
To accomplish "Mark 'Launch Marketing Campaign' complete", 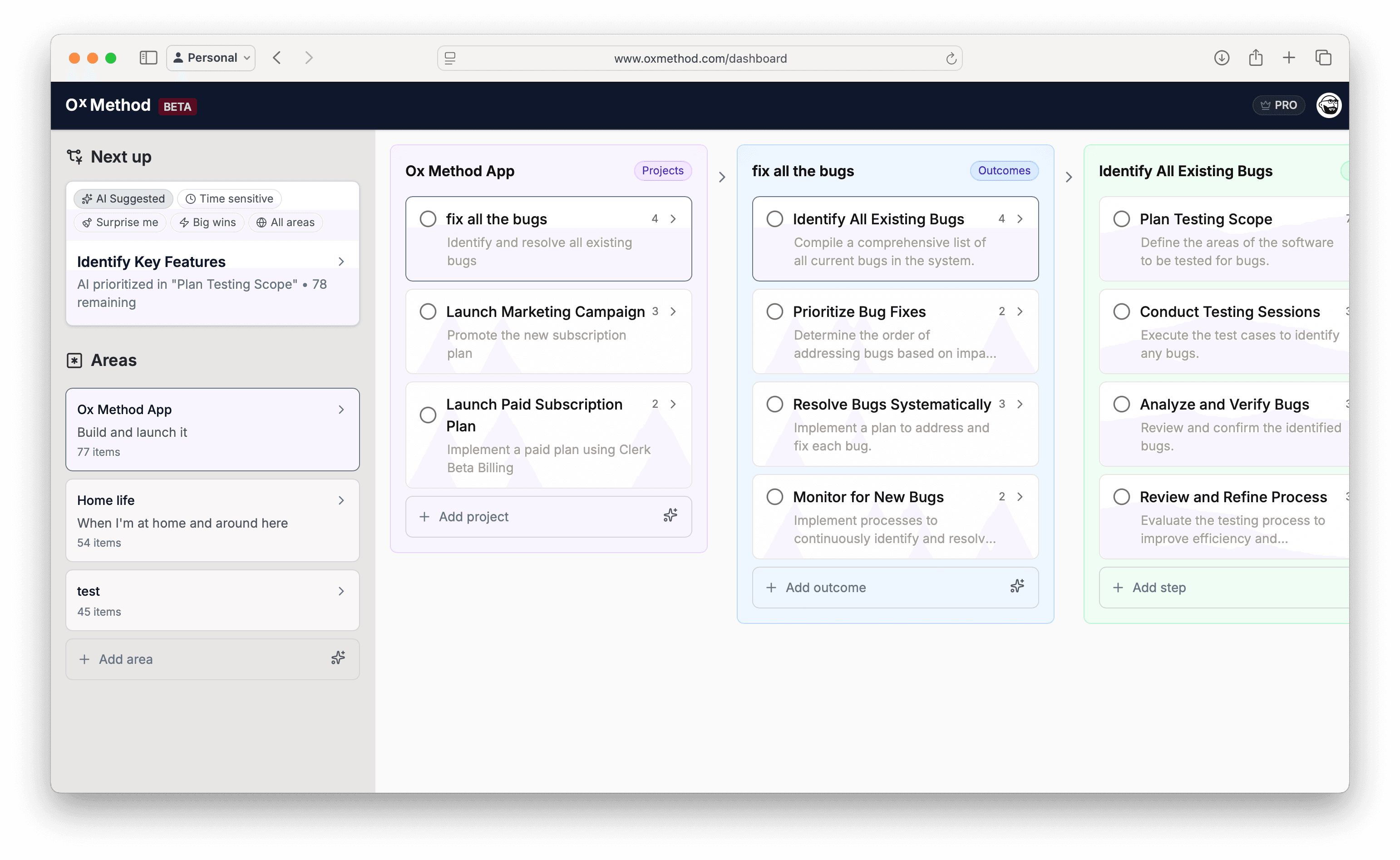I will (x=428, y=311).
